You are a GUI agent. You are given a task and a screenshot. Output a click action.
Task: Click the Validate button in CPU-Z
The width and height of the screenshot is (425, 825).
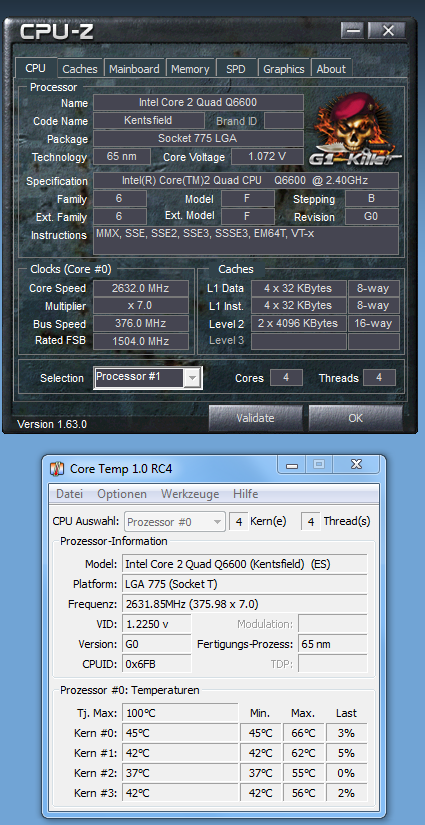[256, 418]
